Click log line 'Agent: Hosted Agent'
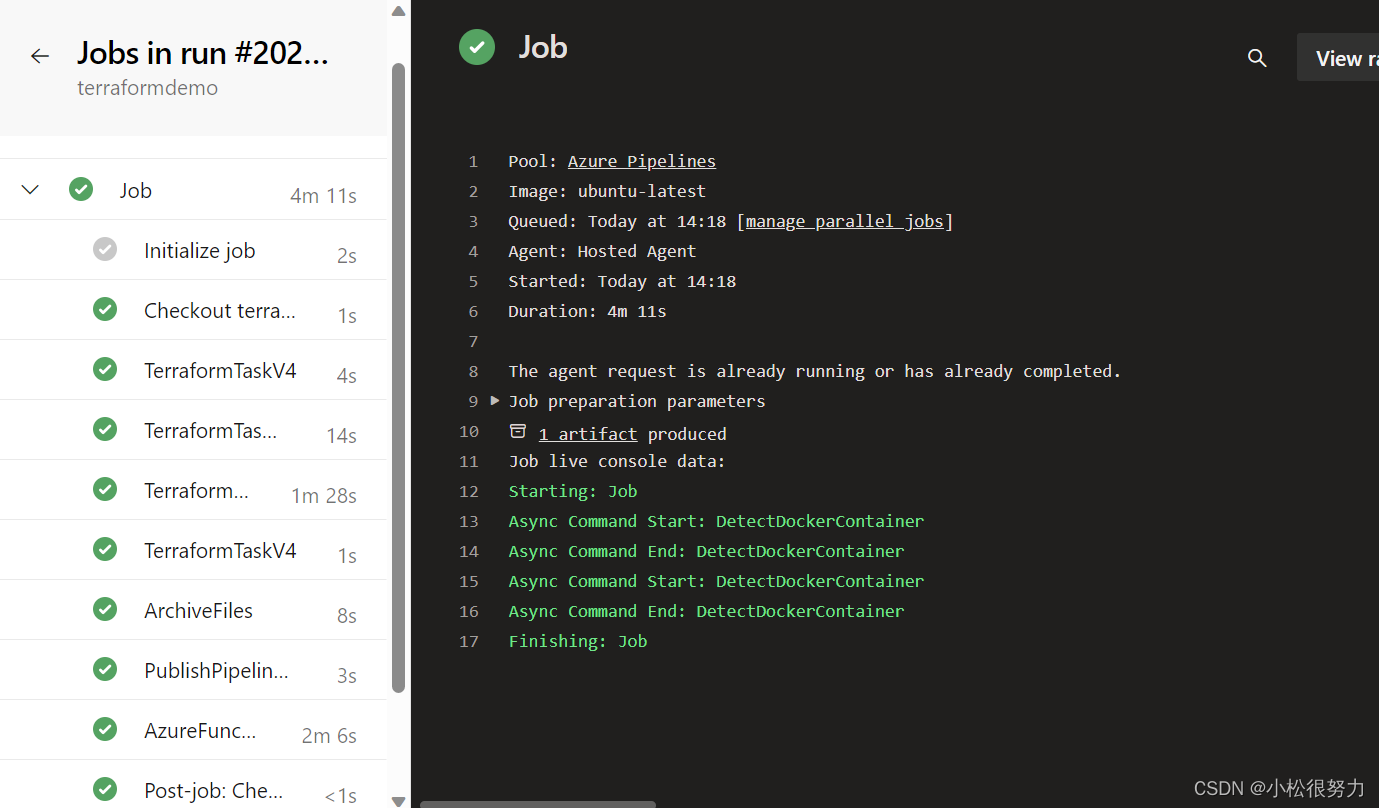Image resolution: width=1379 pixels, height=808 pixels. tap(602, 251)
